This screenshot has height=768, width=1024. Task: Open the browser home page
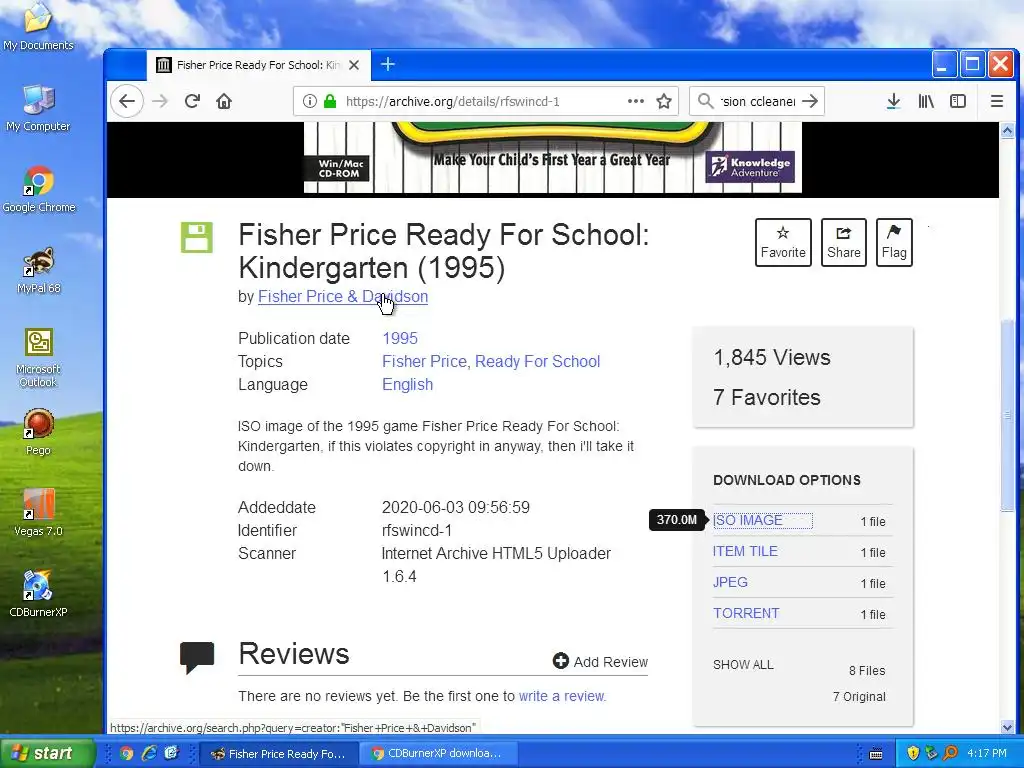(x=224, y=101)
